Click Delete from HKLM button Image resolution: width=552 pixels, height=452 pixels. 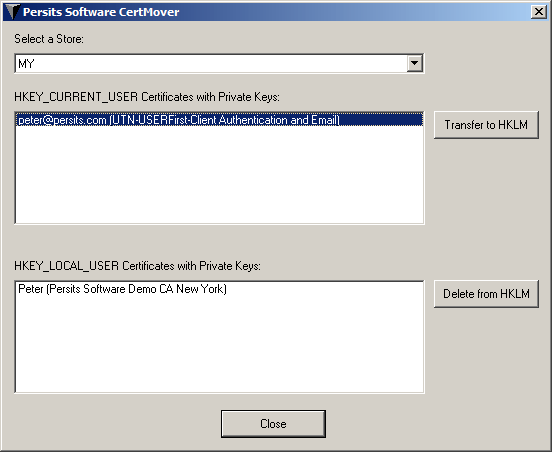tap(486, 294)
